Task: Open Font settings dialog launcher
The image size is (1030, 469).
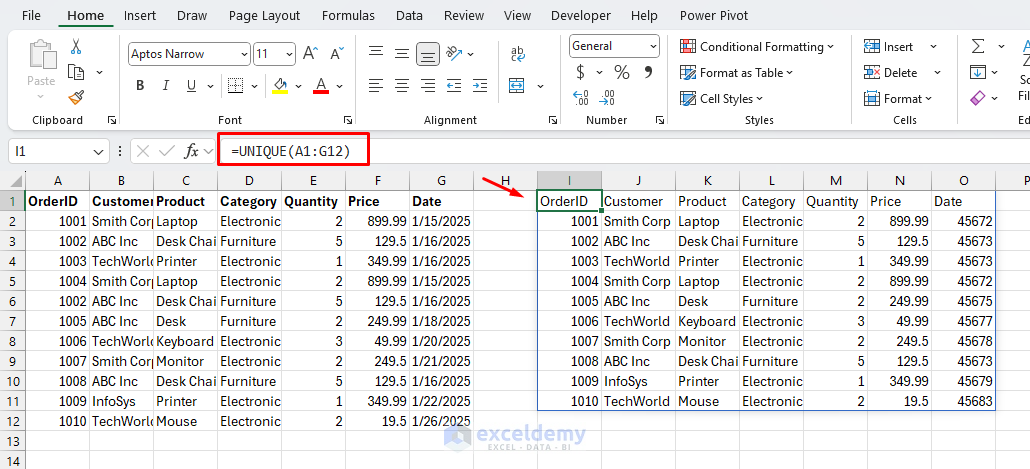Action: pos(346,120)
